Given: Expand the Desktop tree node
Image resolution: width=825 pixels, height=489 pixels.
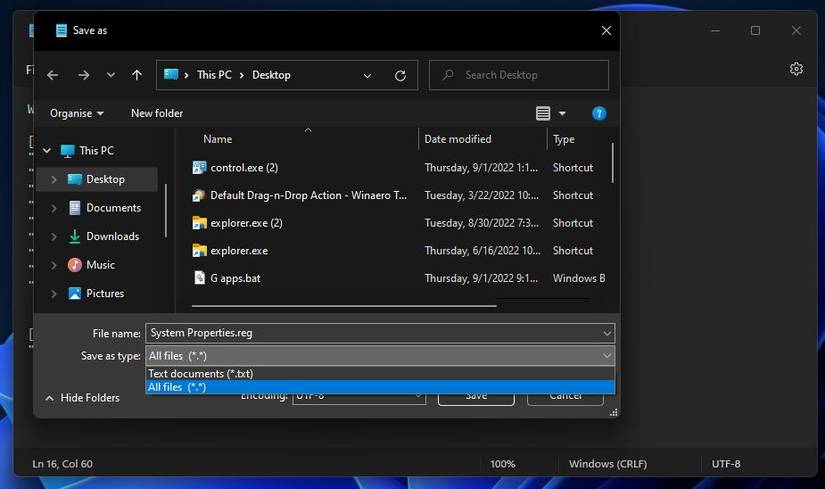Looking at the screenshot, I should point(54,179).
